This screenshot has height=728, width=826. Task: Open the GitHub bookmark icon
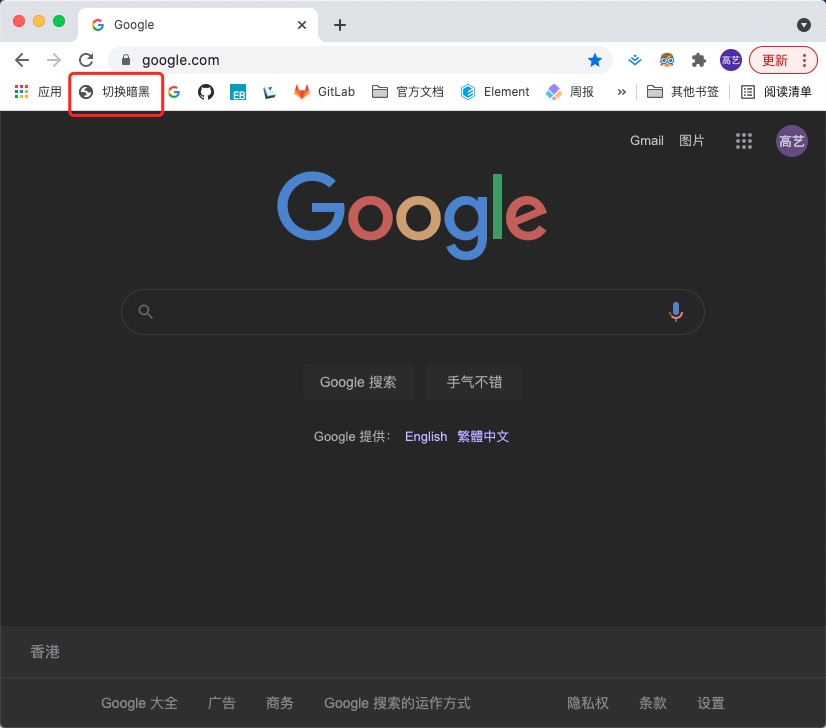pyautogui.click(x=206, y=92)
